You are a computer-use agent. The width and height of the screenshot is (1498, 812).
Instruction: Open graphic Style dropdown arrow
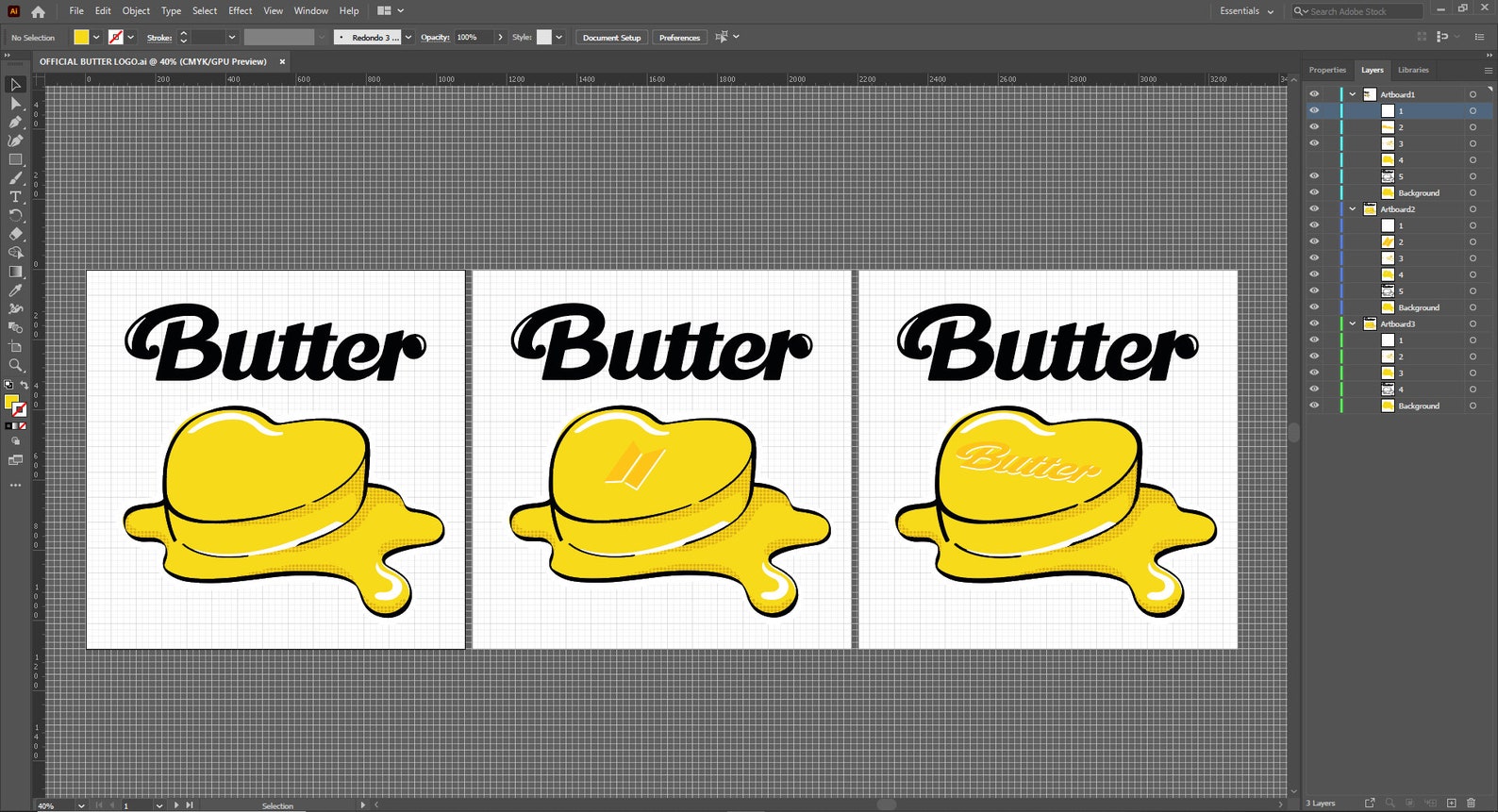[558, 38]
